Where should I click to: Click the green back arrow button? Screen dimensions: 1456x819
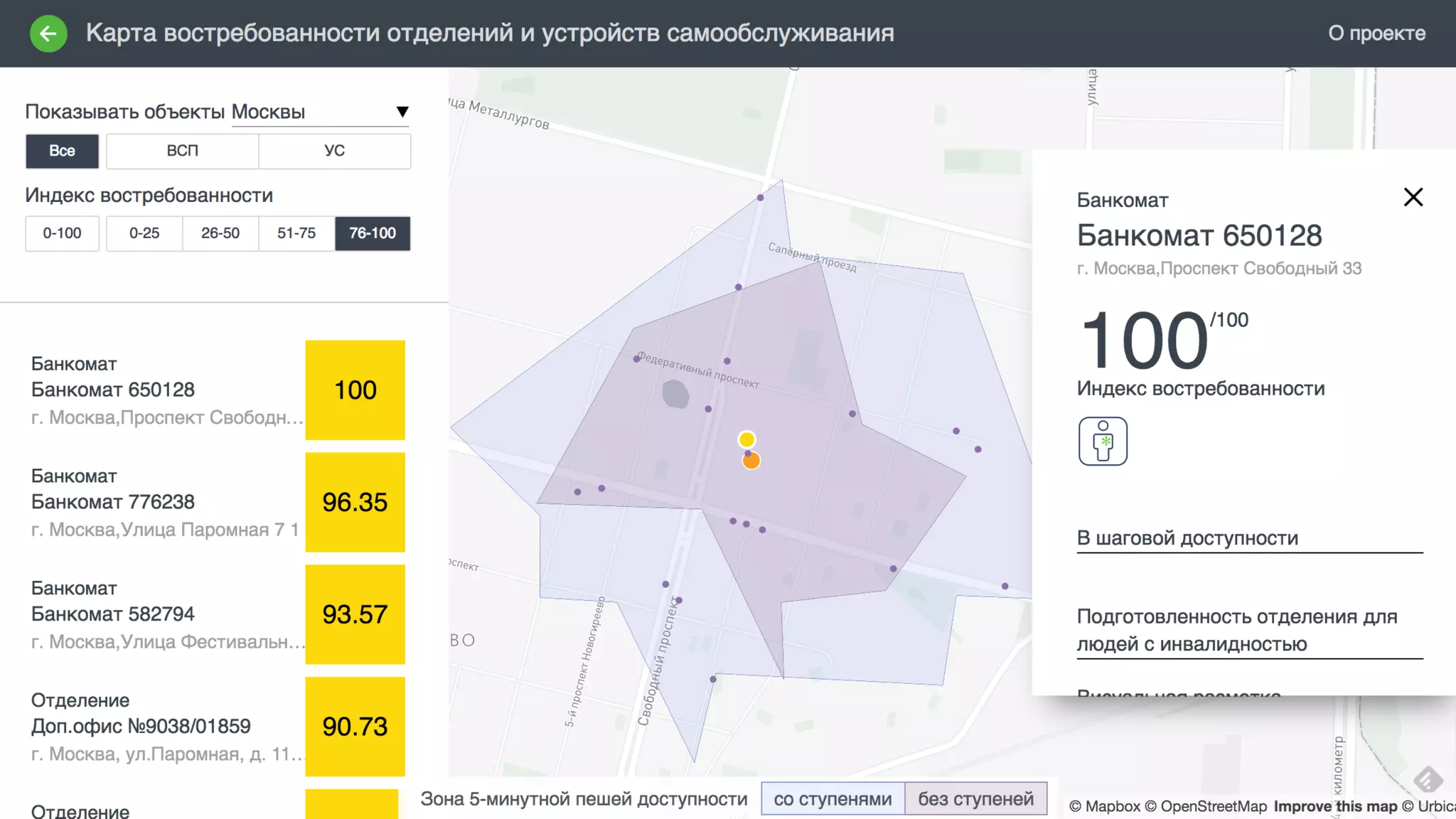pyautogui.click(x=48, y=33)
